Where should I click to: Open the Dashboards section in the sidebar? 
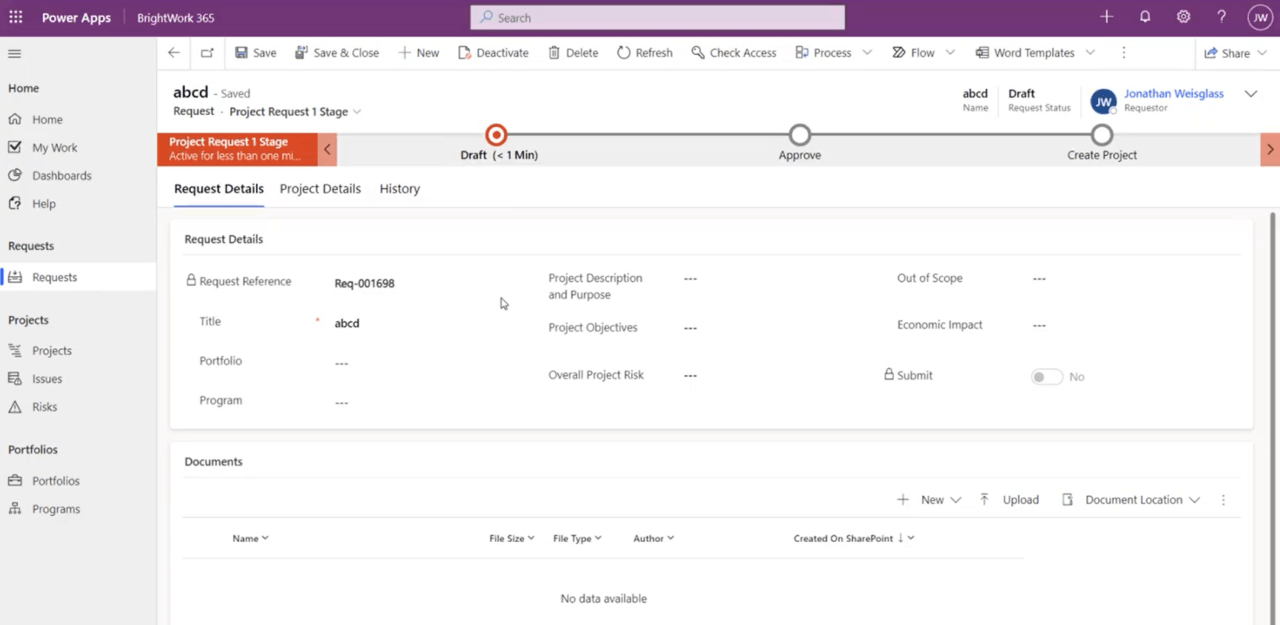[61, 175]
